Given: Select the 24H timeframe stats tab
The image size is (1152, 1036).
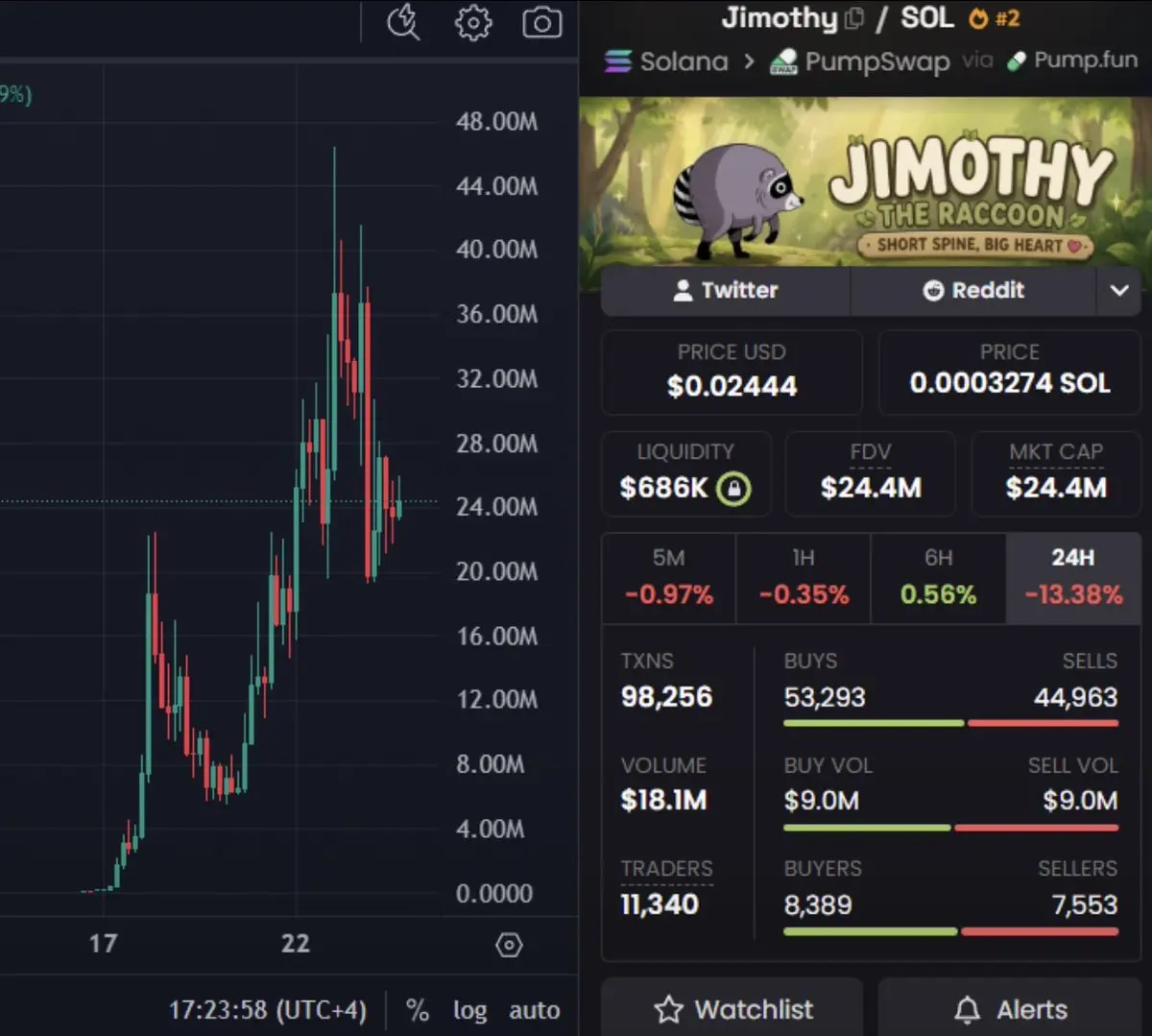Looking at the screenshot, I should pos(1073,578).
